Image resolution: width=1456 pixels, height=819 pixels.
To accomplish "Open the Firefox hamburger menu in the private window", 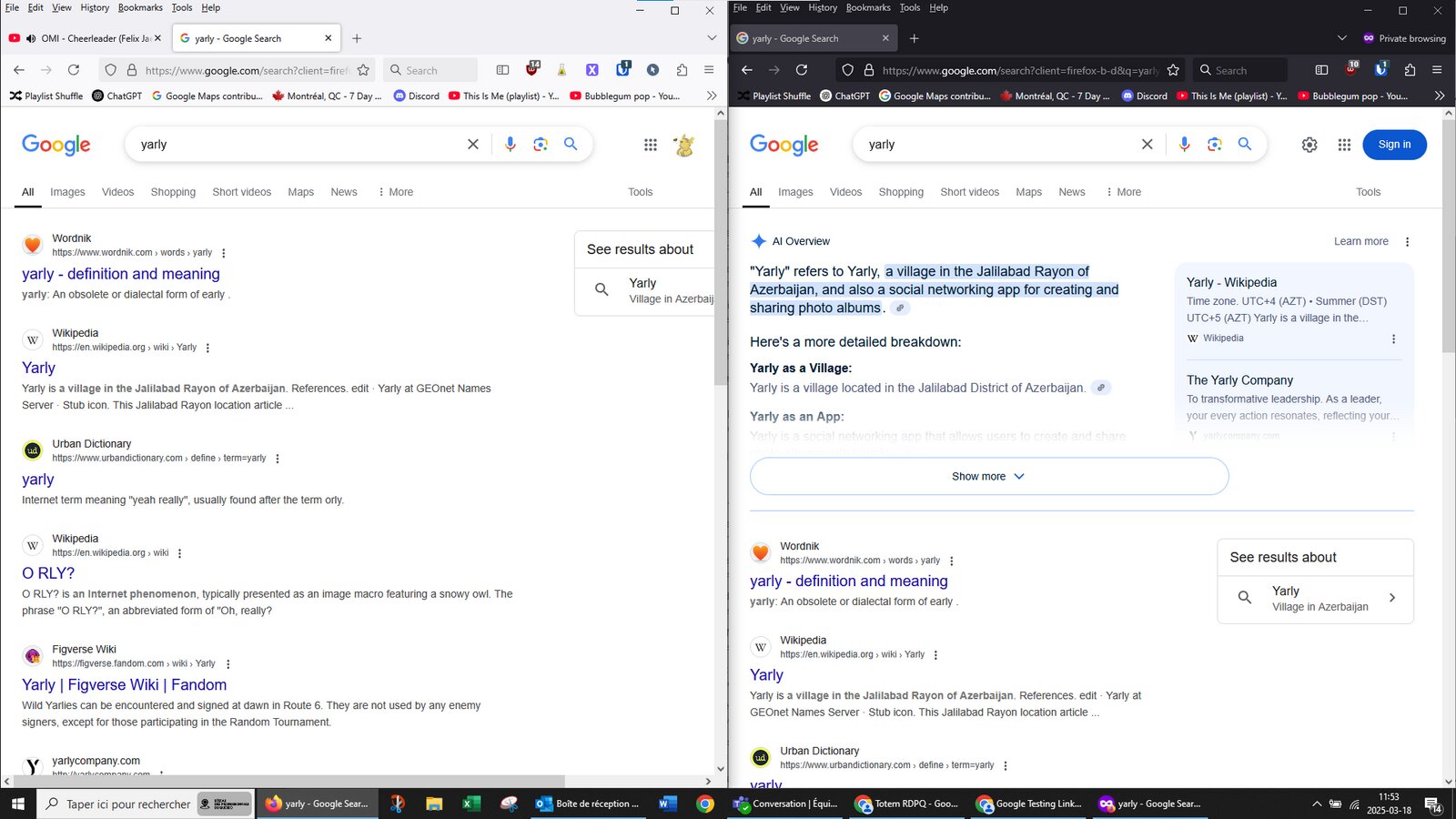I will pos(1437,70).
